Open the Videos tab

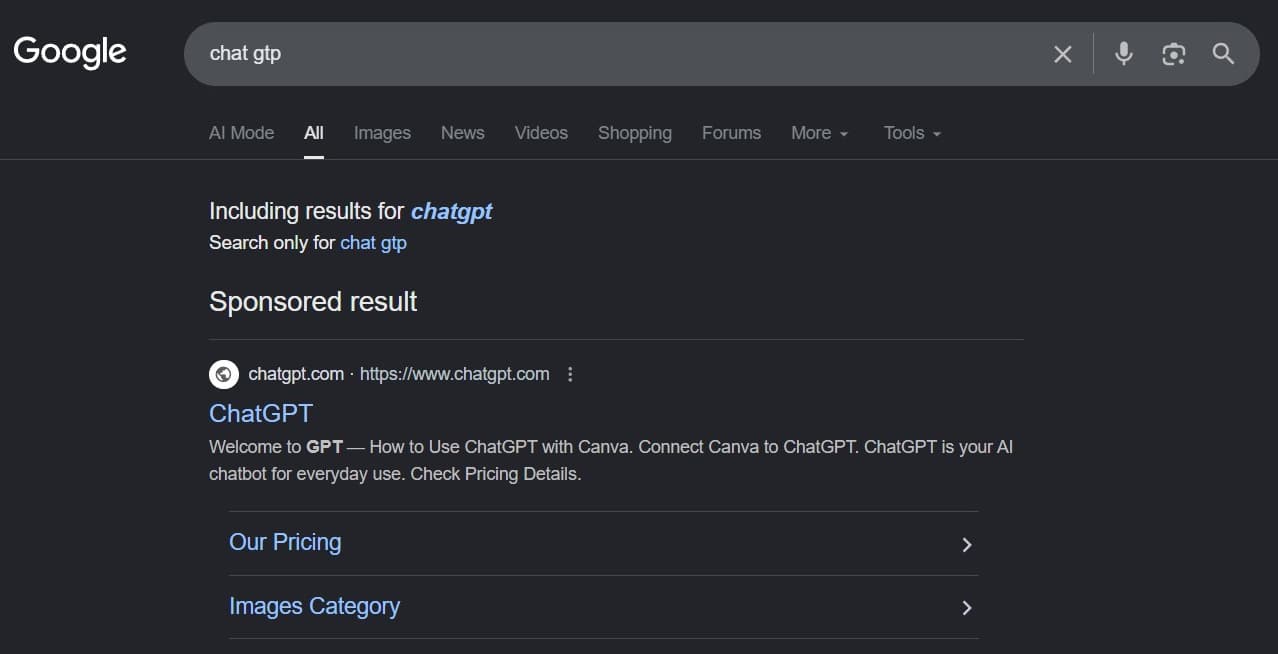[x=541, y=133]
